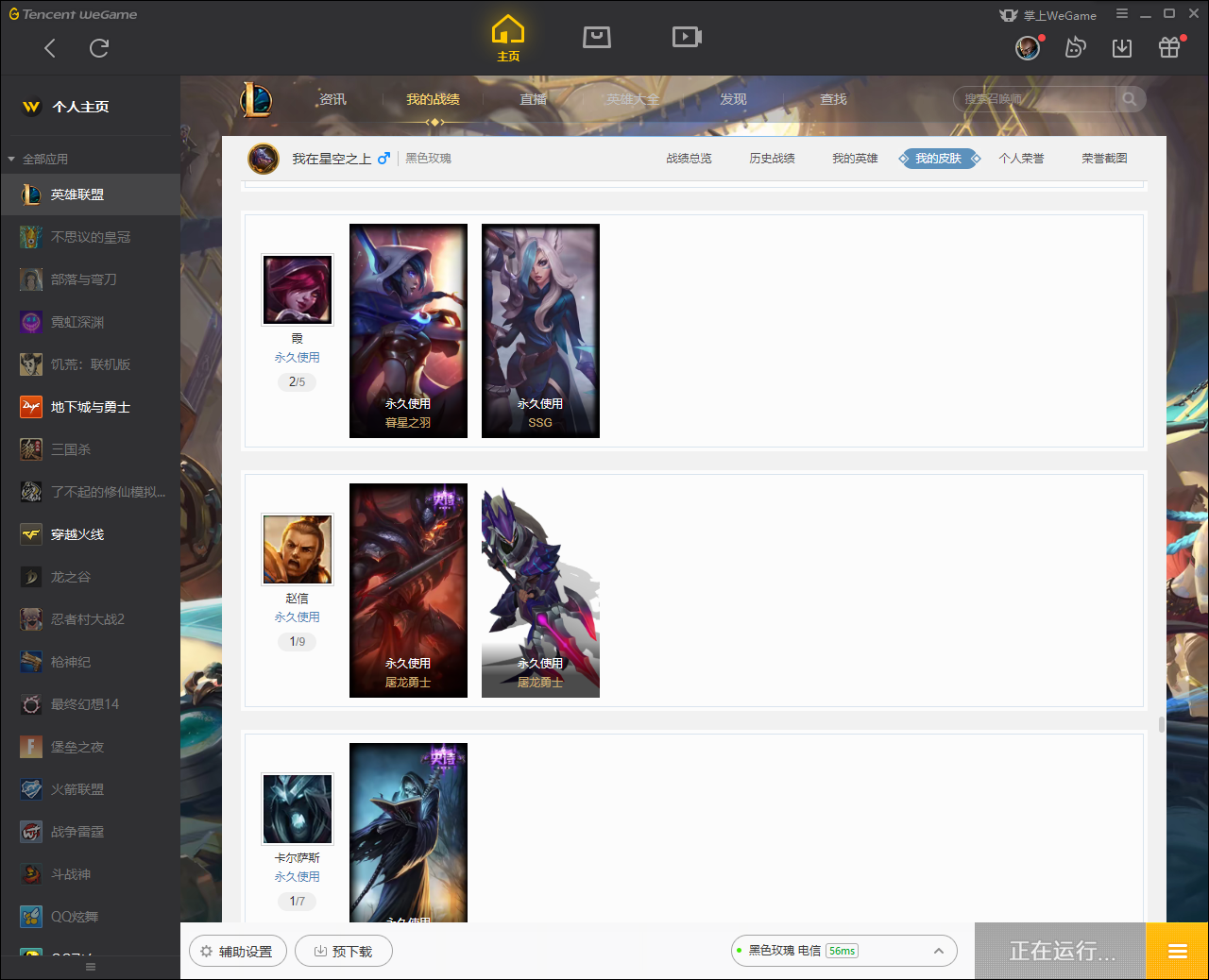The width and height of the screenshot is (1209, 980).
Task: Open the window menu hamburger icon
Action: (1122, 14)
